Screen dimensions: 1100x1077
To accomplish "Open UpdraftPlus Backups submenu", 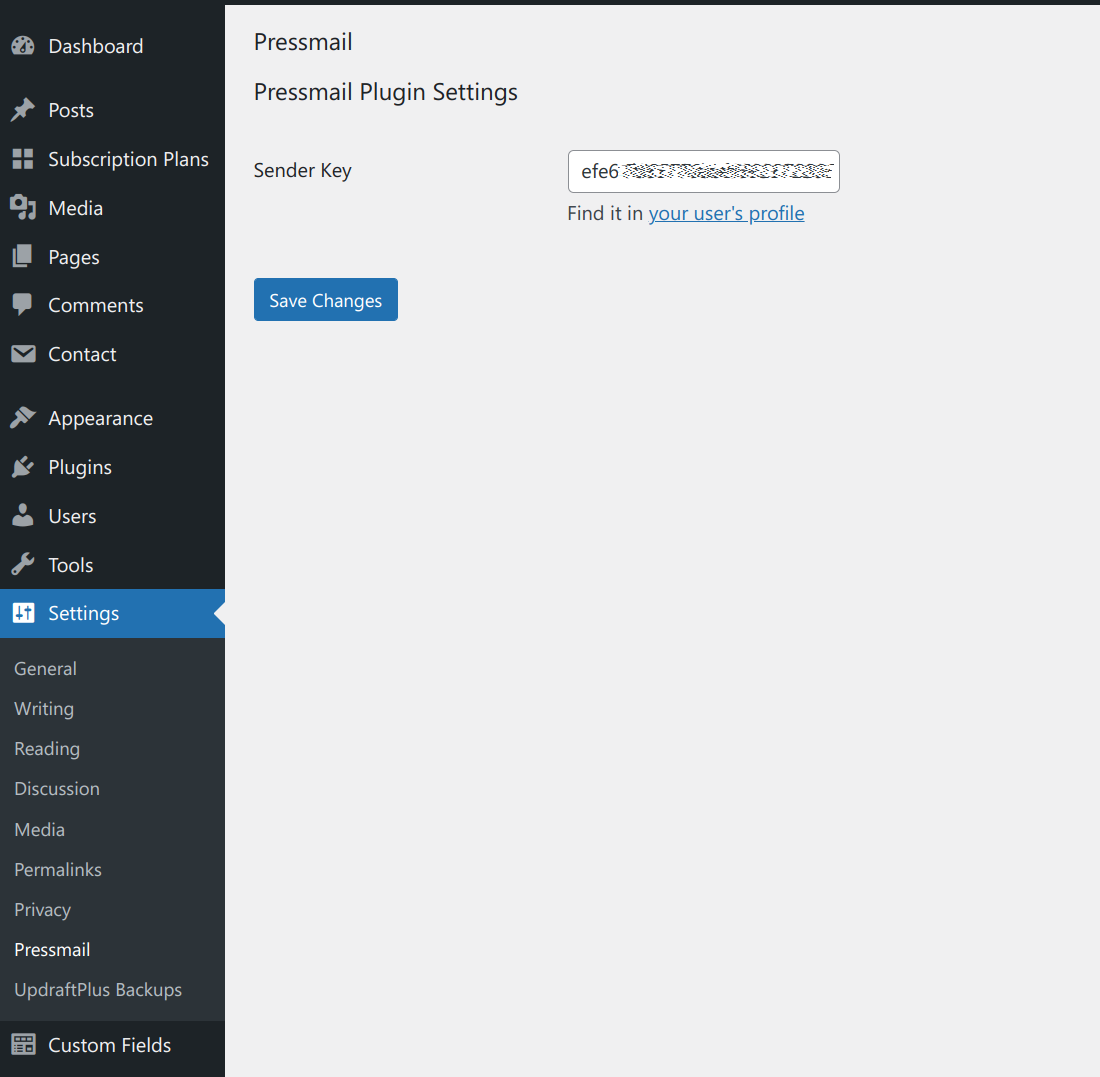I will (x=98, y=990).
